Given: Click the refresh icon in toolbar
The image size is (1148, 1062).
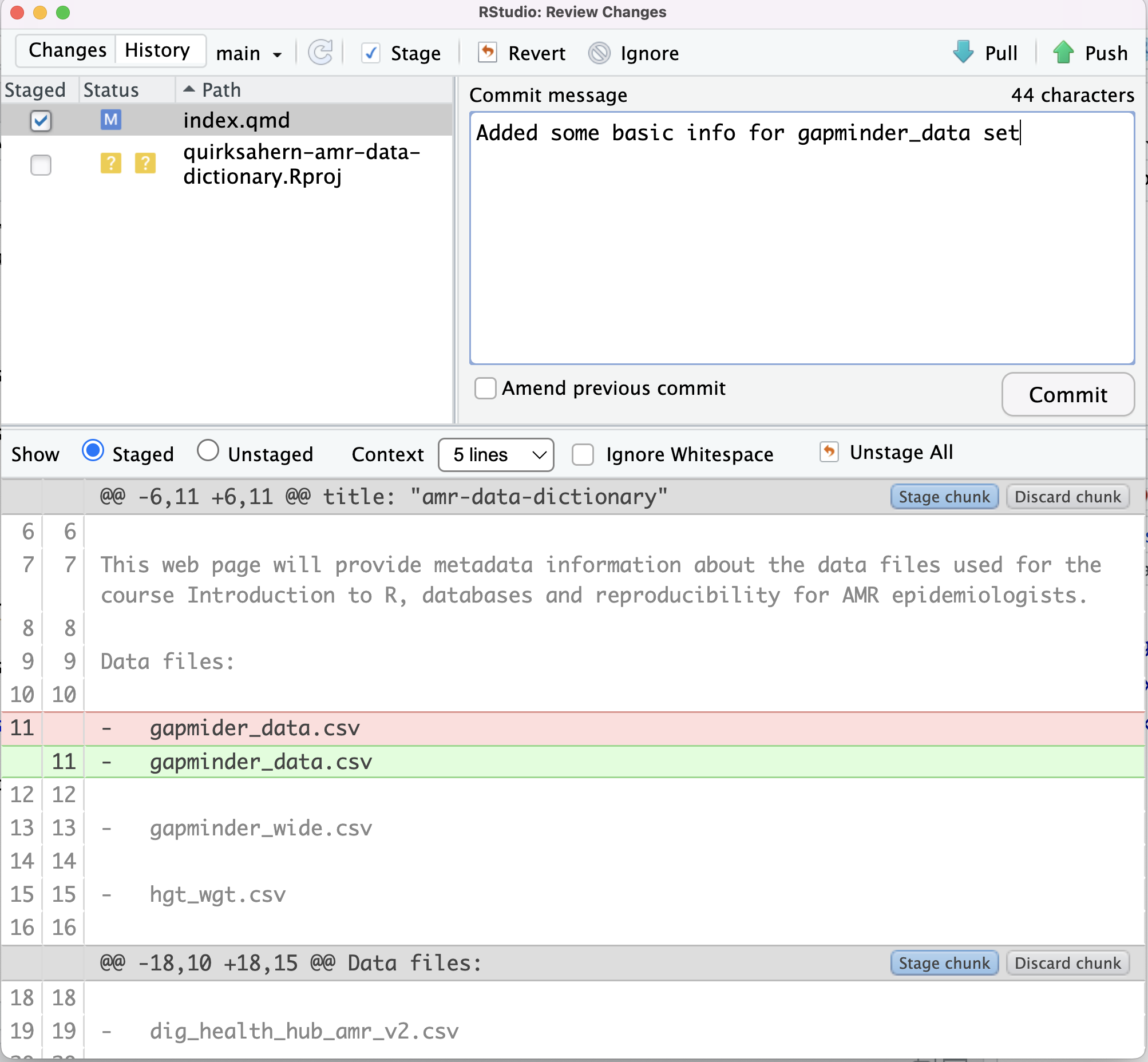Looking at the screenshot, I should point(320,53).
